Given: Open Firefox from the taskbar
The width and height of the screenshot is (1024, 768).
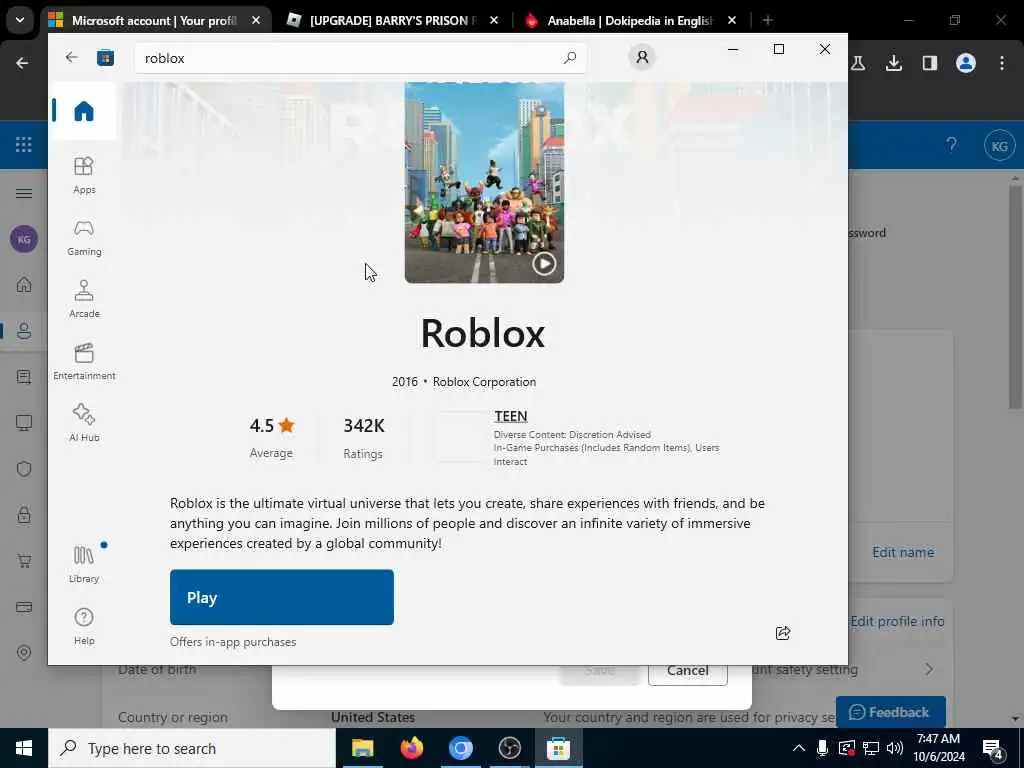Looking at the screenshot, I should [411, 748].
